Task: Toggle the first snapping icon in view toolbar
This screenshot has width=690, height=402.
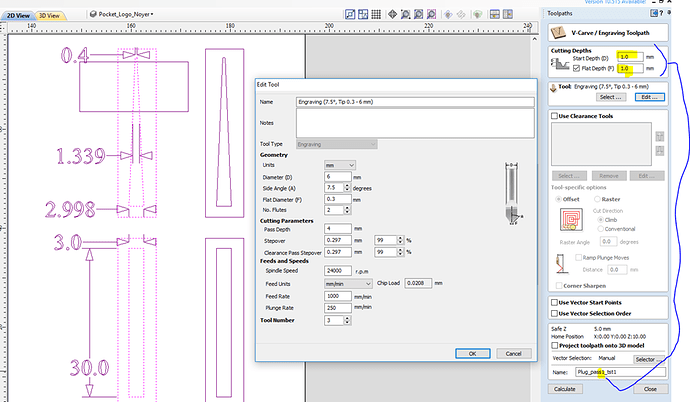Action: point(350,15)
